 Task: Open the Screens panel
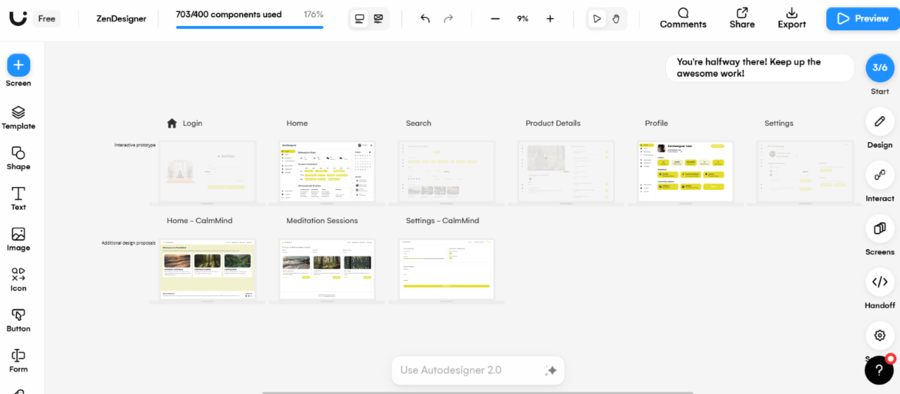pos(880,228)
